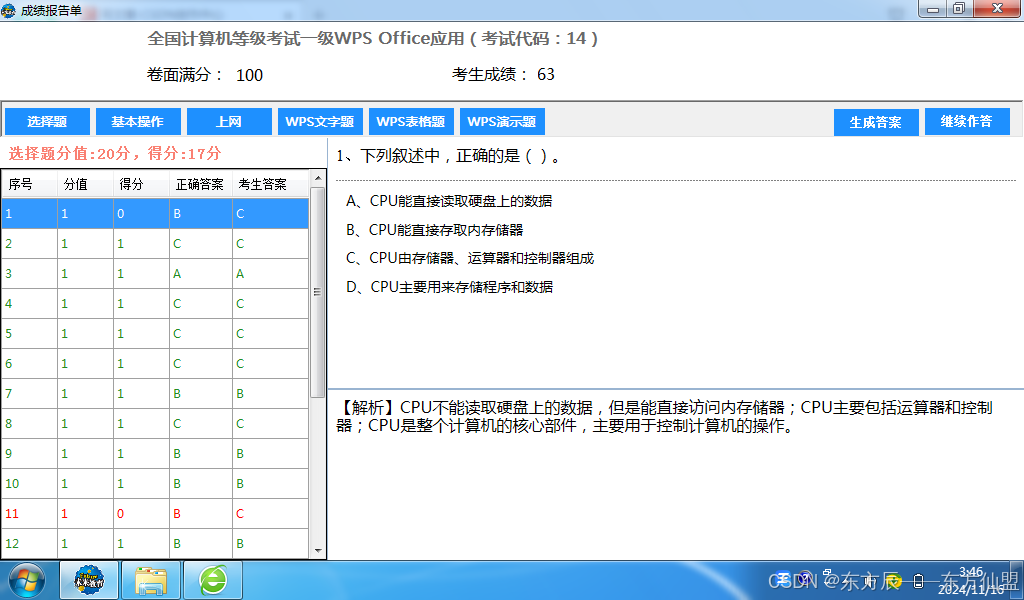
Task: Open the file explorer taskbar icon
Action: [x=151, y=580]
